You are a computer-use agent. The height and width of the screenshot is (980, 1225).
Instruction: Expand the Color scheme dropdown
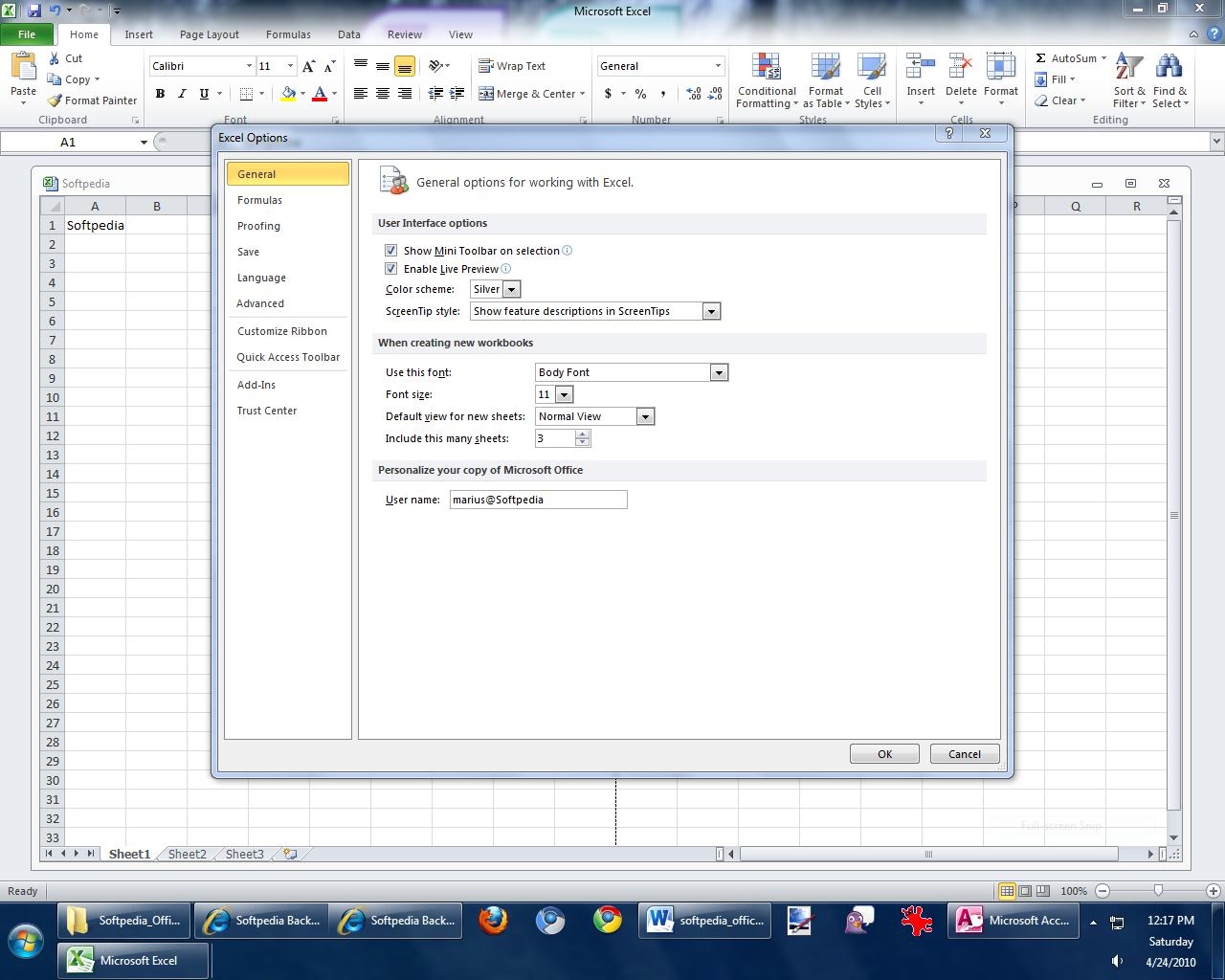pos(511,289)
